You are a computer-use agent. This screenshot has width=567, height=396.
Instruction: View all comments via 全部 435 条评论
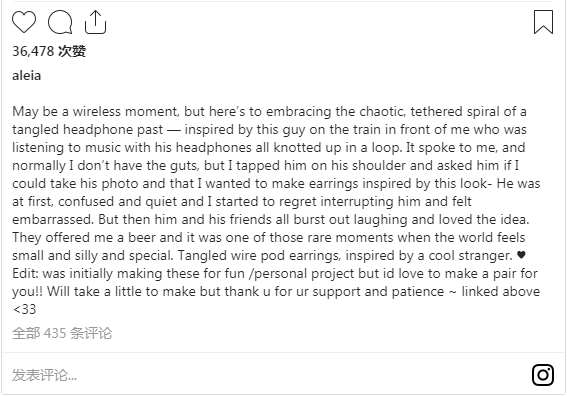pos(62,333)
